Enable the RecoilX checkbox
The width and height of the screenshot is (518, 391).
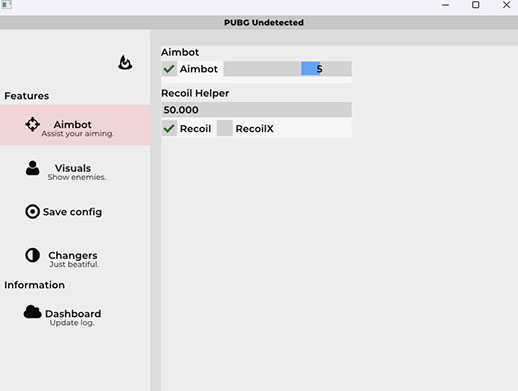click(x=225, y=128)
